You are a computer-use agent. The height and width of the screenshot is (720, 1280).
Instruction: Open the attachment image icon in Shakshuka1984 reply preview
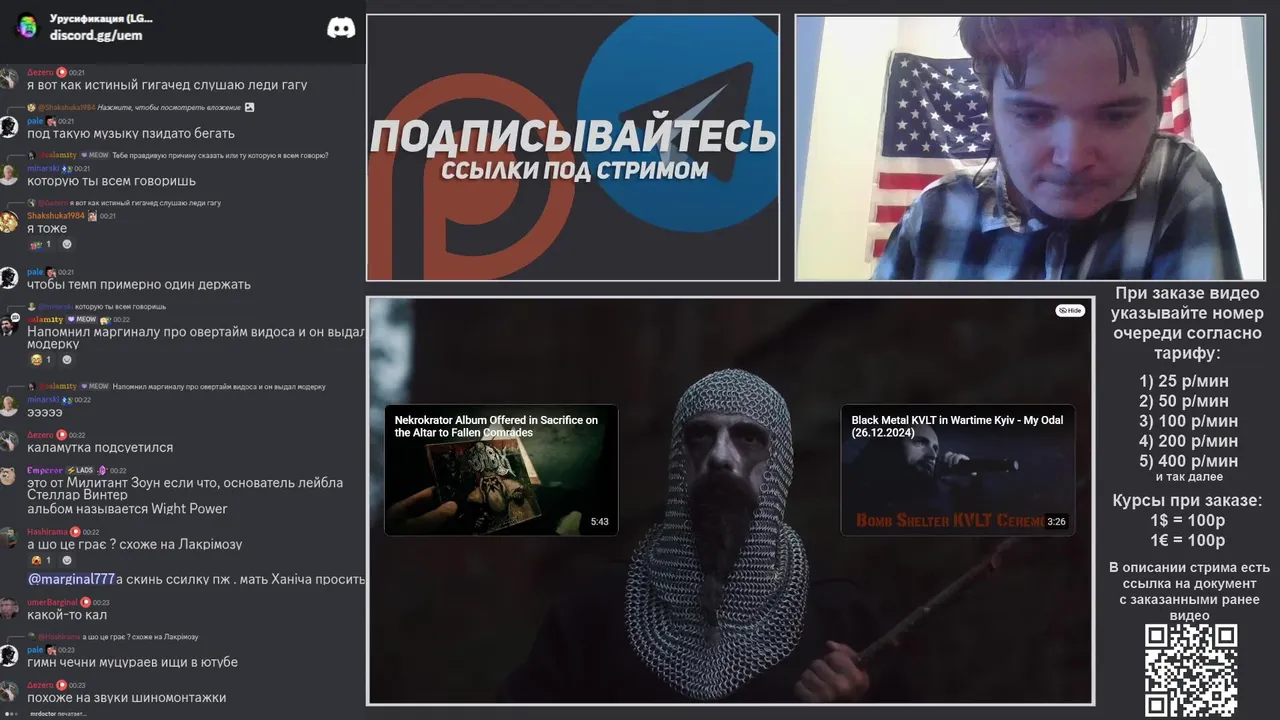250,107
